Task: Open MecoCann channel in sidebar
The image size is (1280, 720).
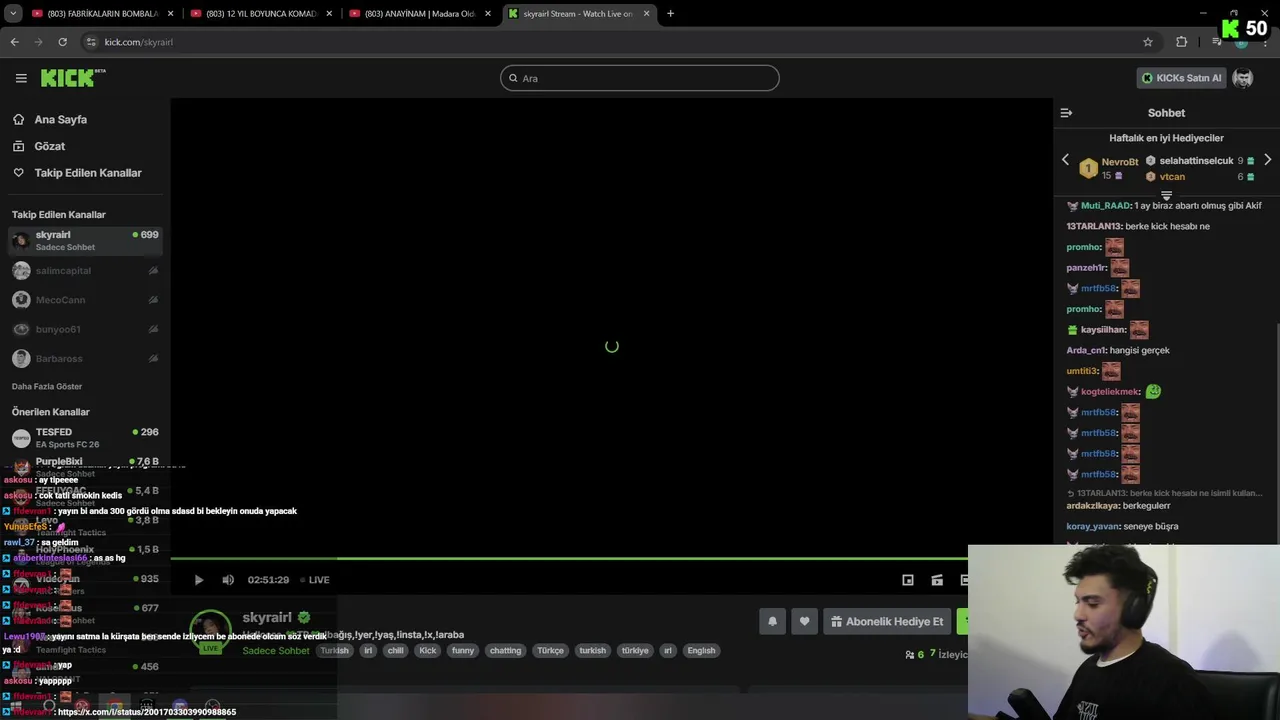Action: point(85,300)
